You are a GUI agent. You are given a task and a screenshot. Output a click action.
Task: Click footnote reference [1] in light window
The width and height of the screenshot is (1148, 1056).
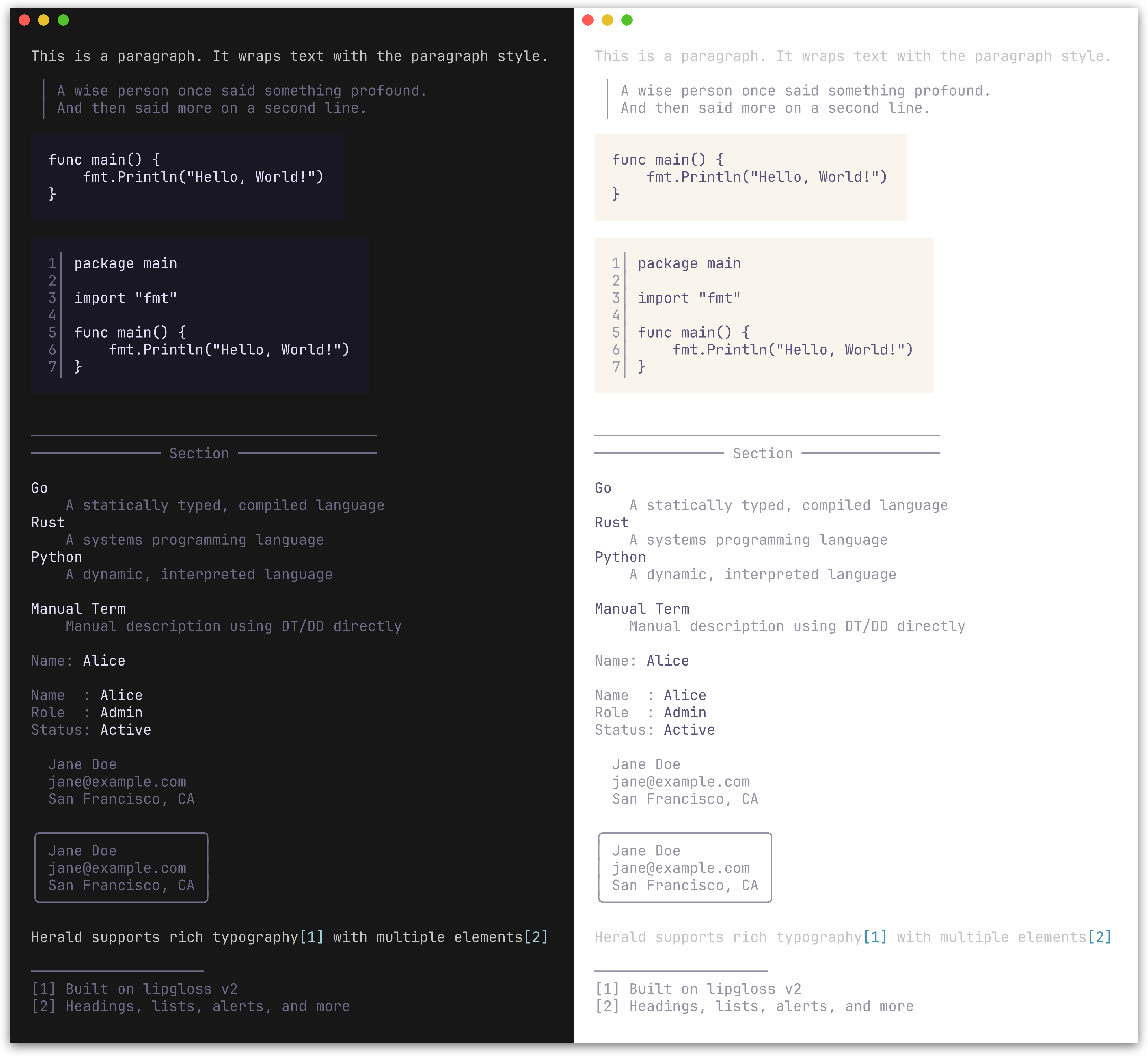point(875,937)
